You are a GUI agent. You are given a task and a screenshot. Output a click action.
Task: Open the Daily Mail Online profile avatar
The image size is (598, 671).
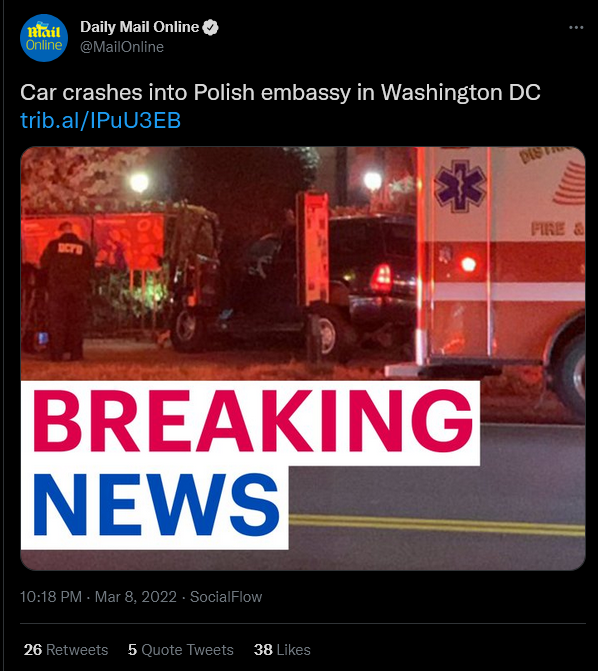click(44, 38)
